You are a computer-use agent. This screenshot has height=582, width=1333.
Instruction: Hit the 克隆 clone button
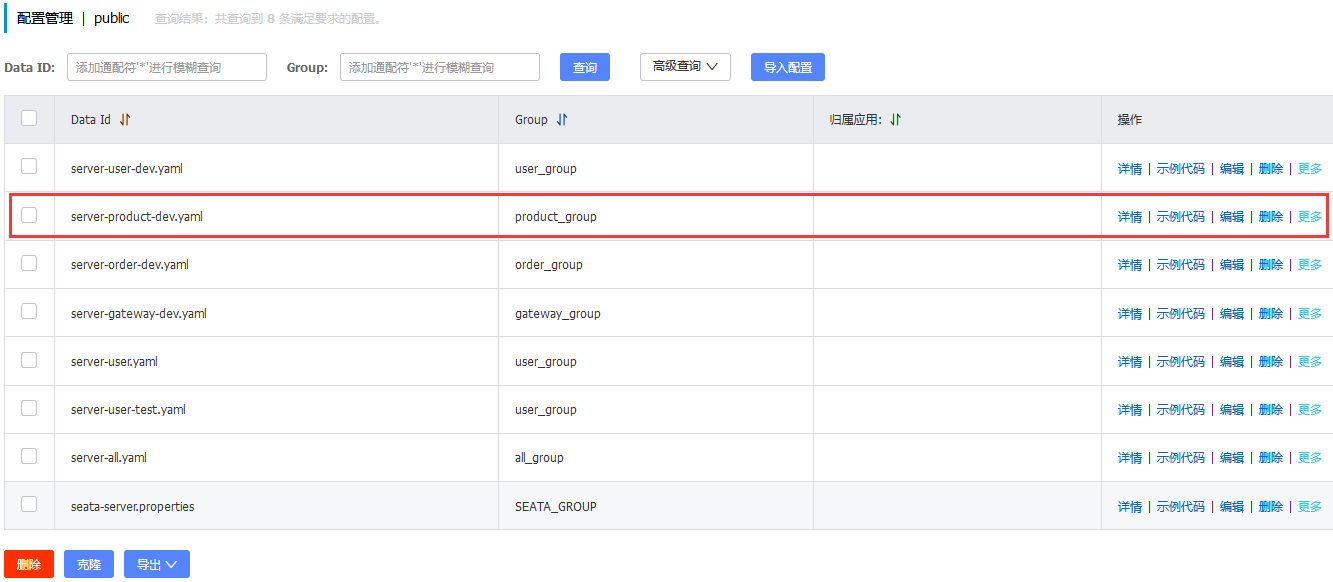pos(89,565)
